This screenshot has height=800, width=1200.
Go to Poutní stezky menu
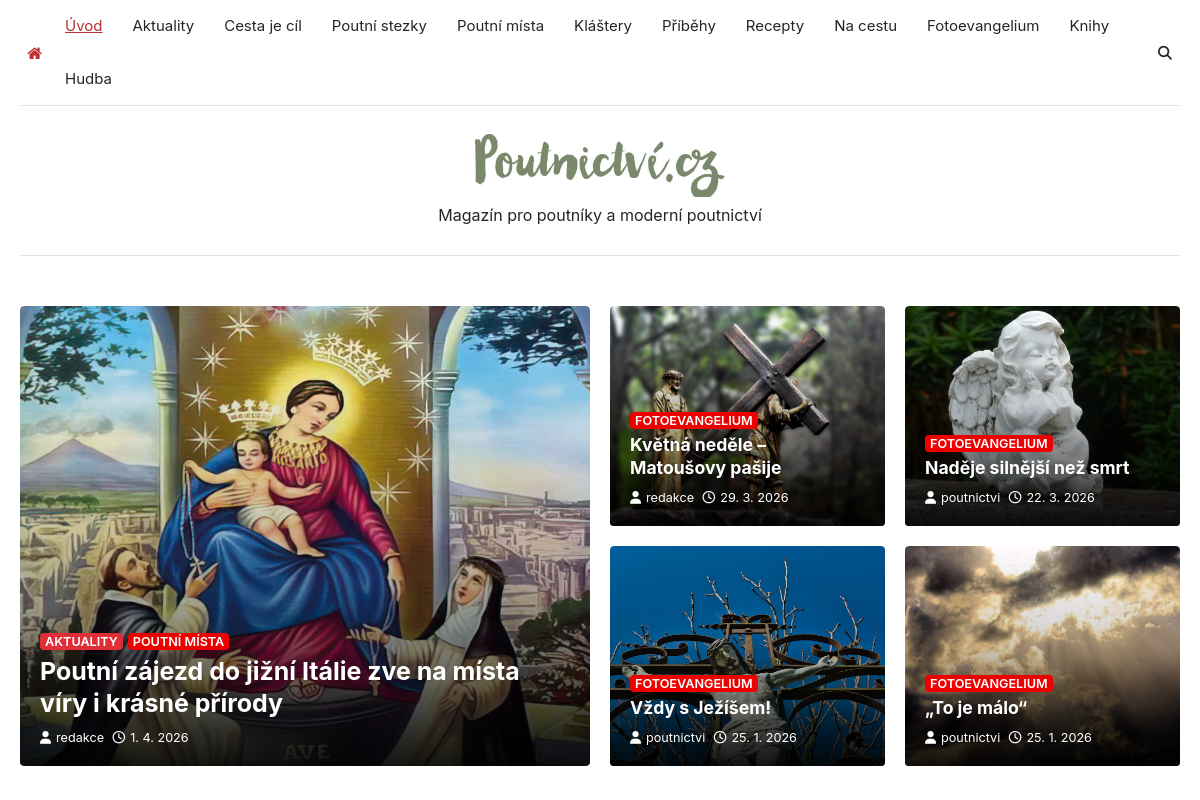[x=379, y=26]
